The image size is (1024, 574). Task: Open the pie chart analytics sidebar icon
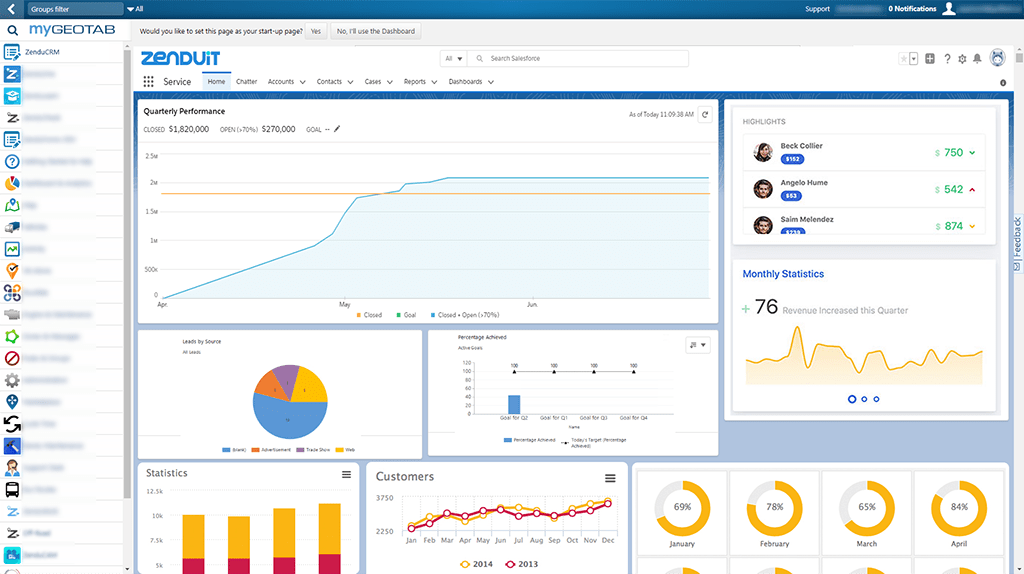(x=12, y=183)
